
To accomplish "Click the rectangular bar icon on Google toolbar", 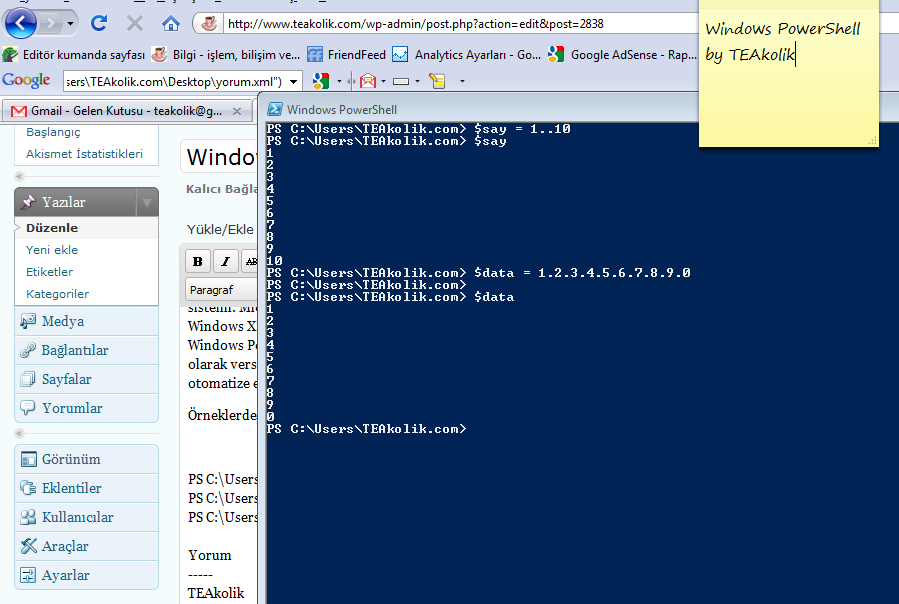I will click(x=401, y=81).
